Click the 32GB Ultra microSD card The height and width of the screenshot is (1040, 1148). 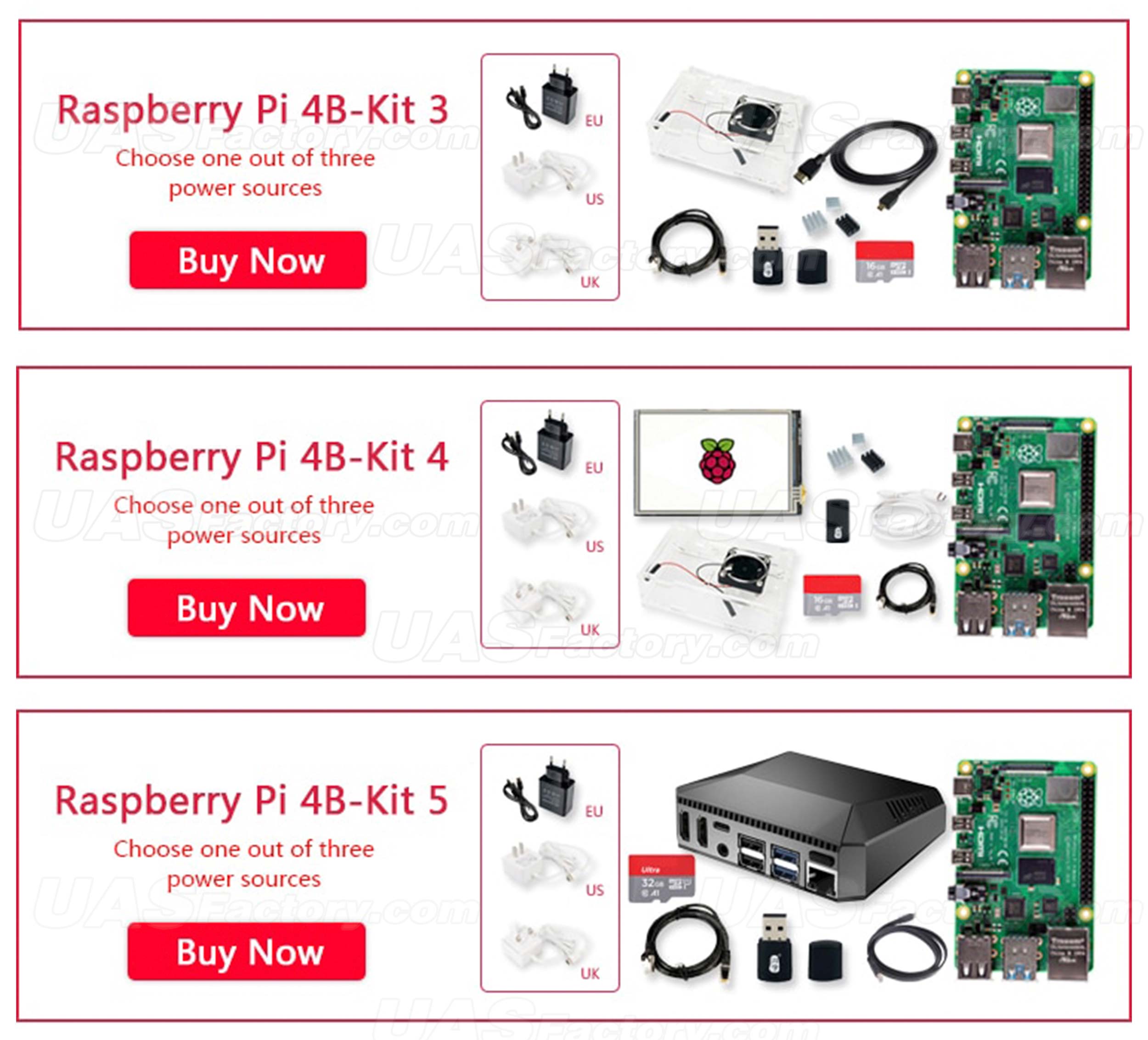661,878
